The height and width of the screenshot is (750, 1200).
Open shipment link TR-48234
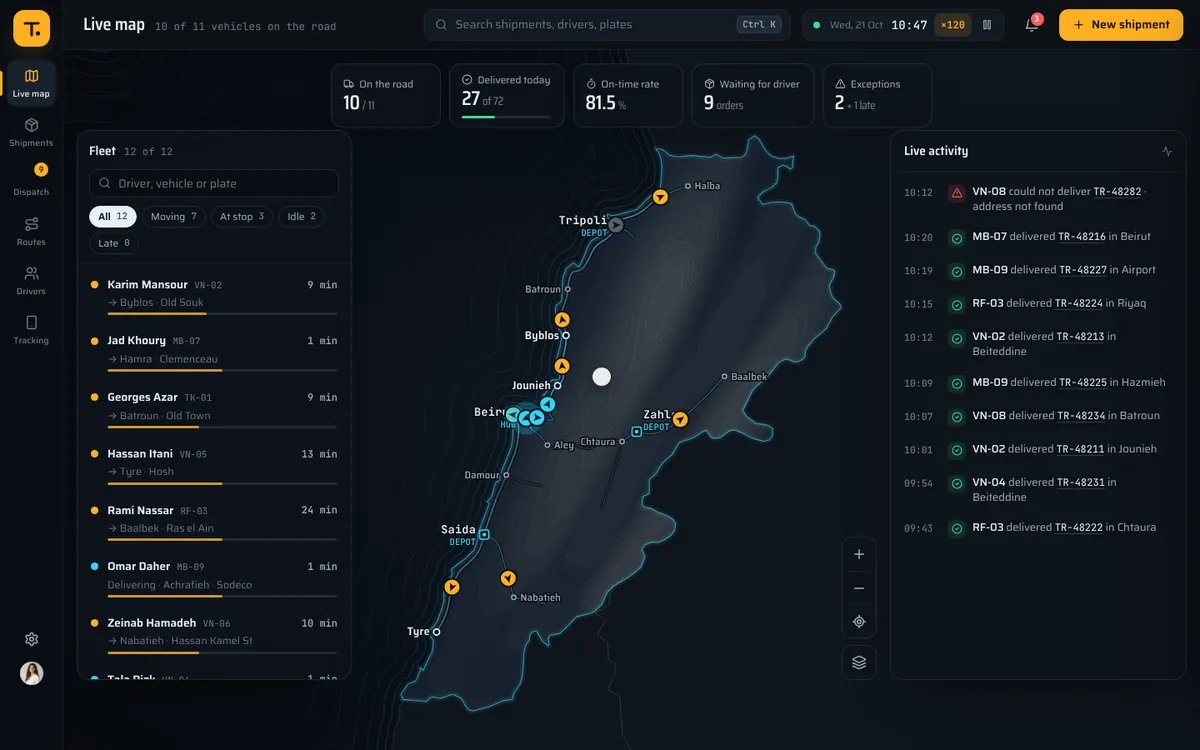(1081, 416)
